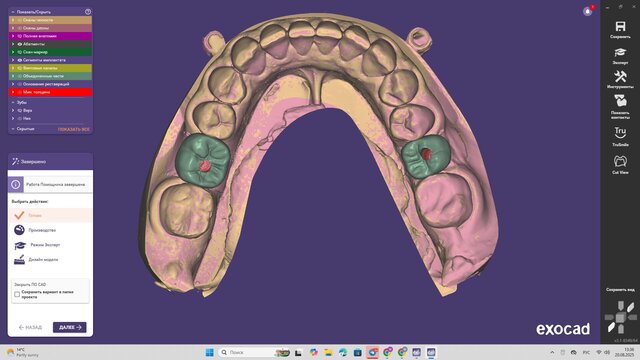
Task: Select the Производство action label
Action: (x=42, y=230)
